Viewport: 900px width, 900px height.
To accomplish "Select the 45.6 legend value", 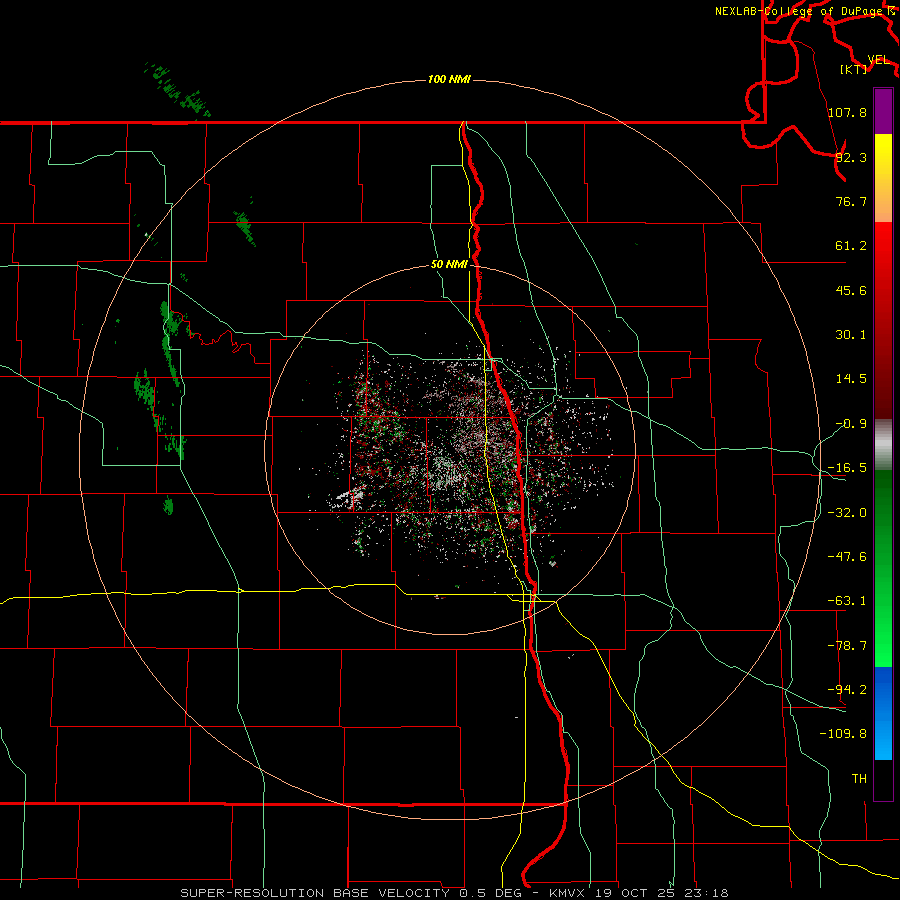I will 851,290.
